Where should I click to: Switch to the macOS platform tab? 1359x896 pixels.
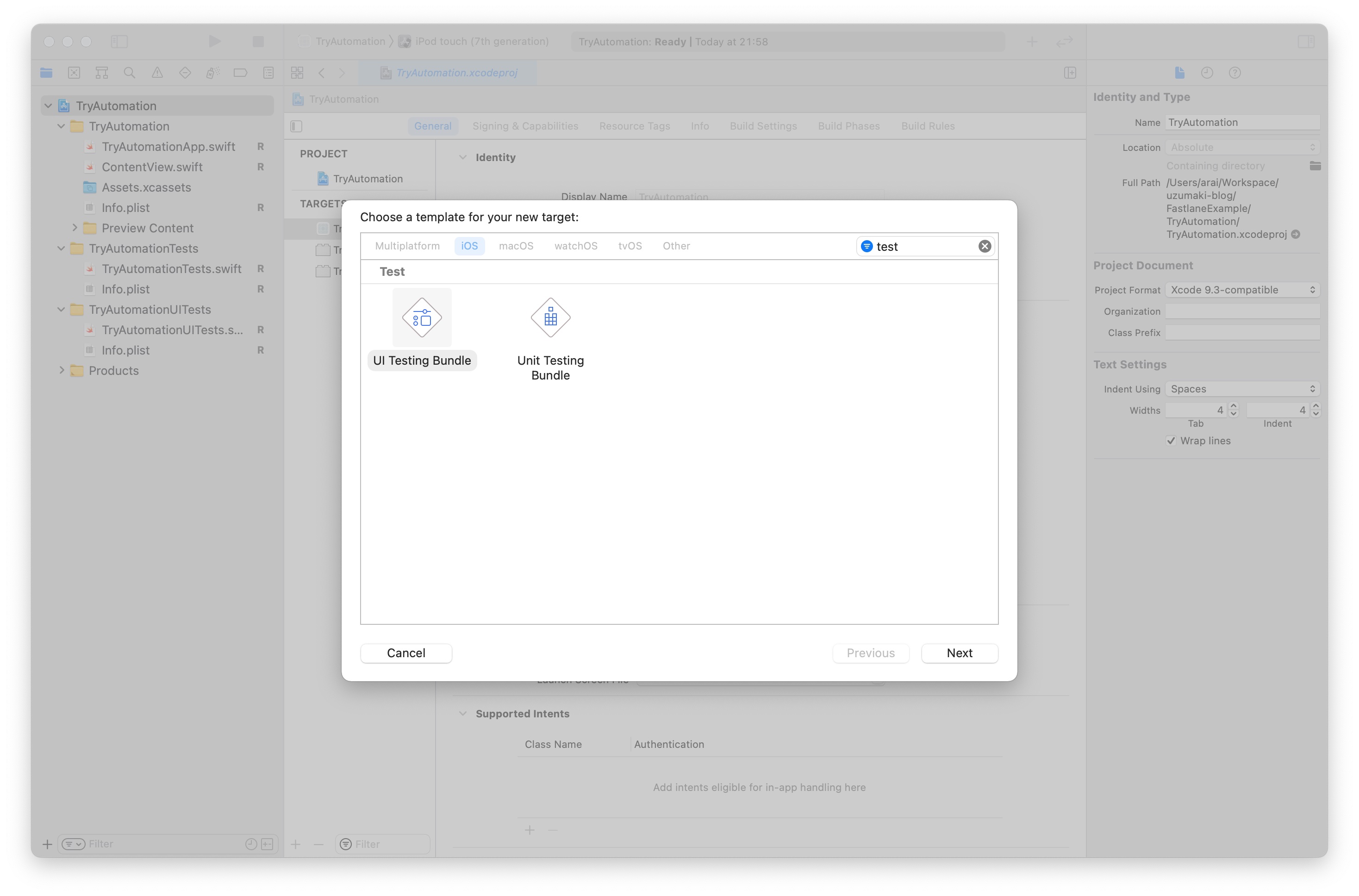tap(516, 246)
